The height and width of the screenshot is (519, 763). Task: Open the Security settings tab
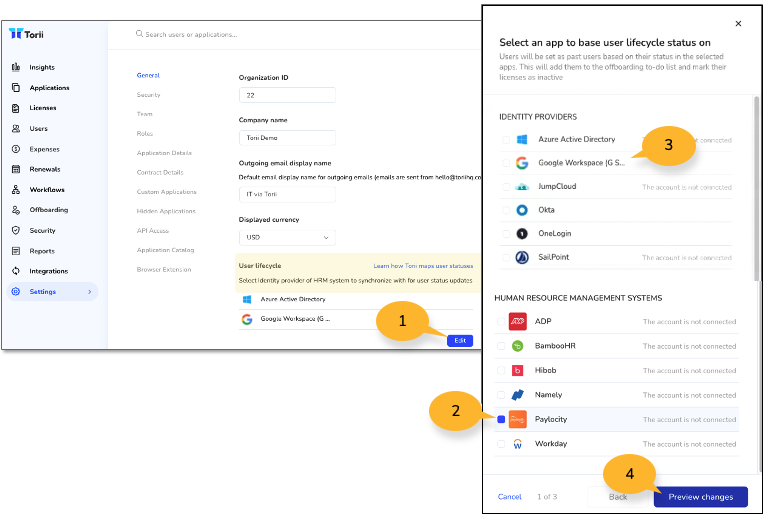click(x=148, y=95)
